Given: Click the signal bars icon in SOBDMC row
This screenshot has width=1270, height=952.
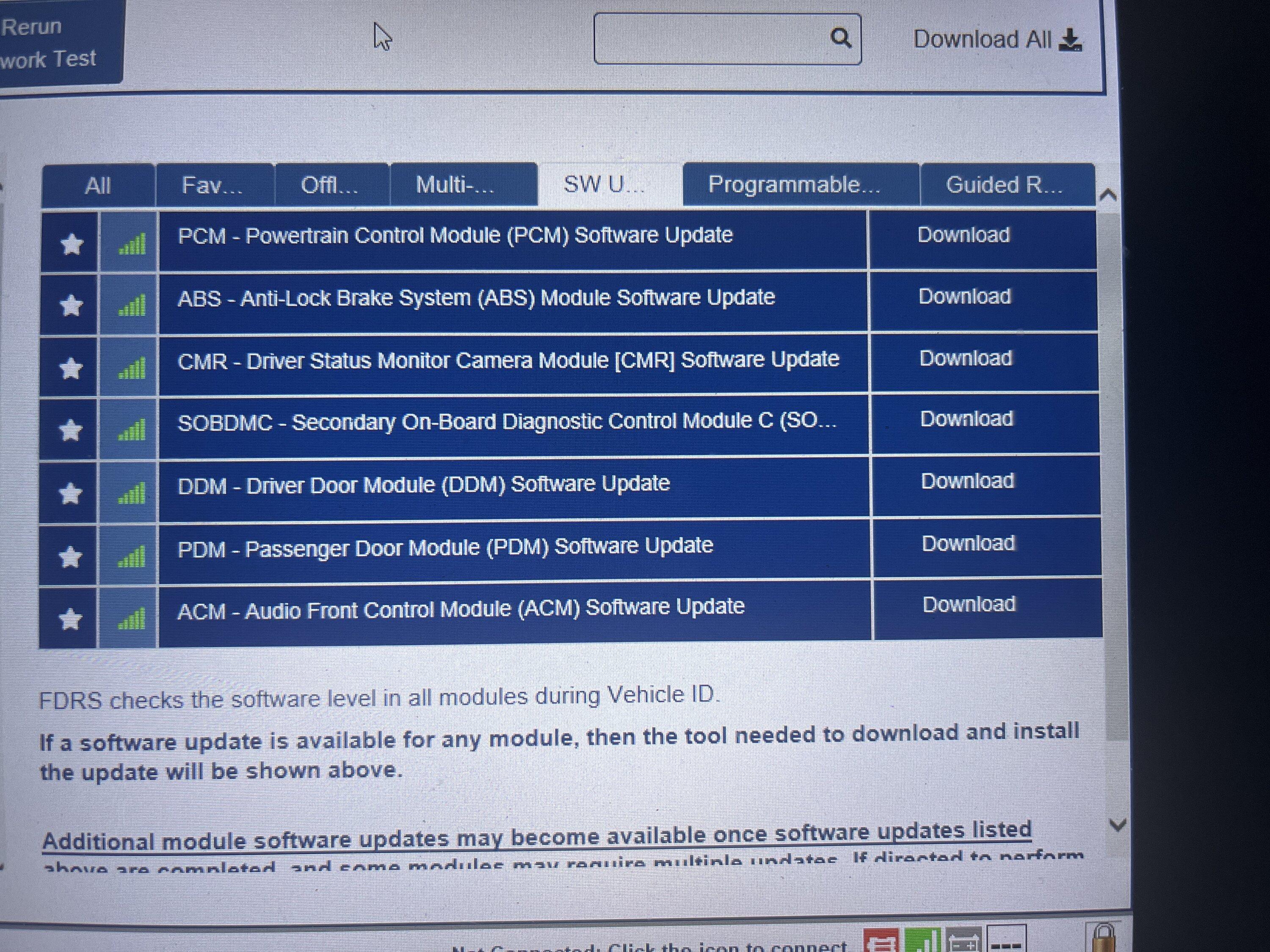Looking at the screenshot, I should (x=132, y=430).
